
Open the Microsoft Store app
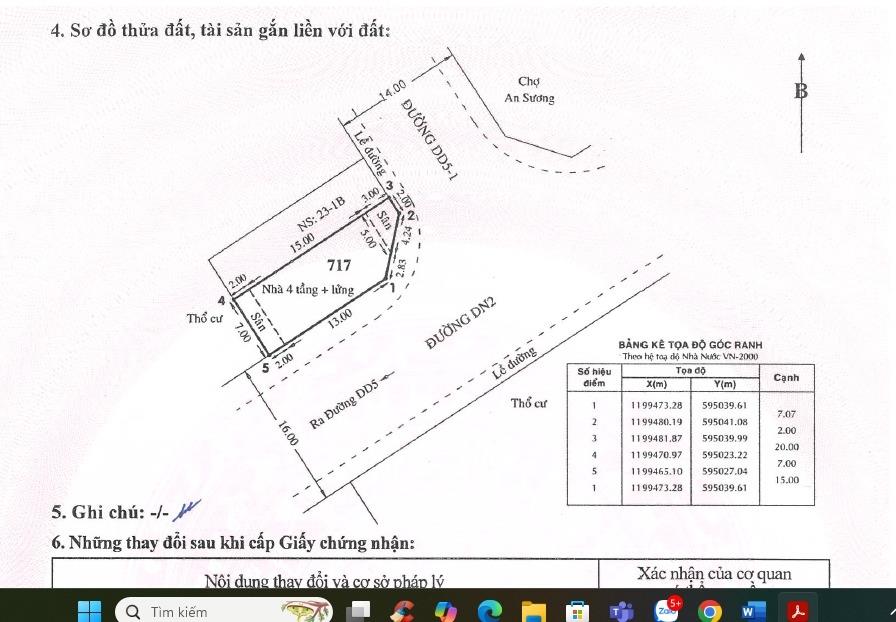(x=577, y=610)
